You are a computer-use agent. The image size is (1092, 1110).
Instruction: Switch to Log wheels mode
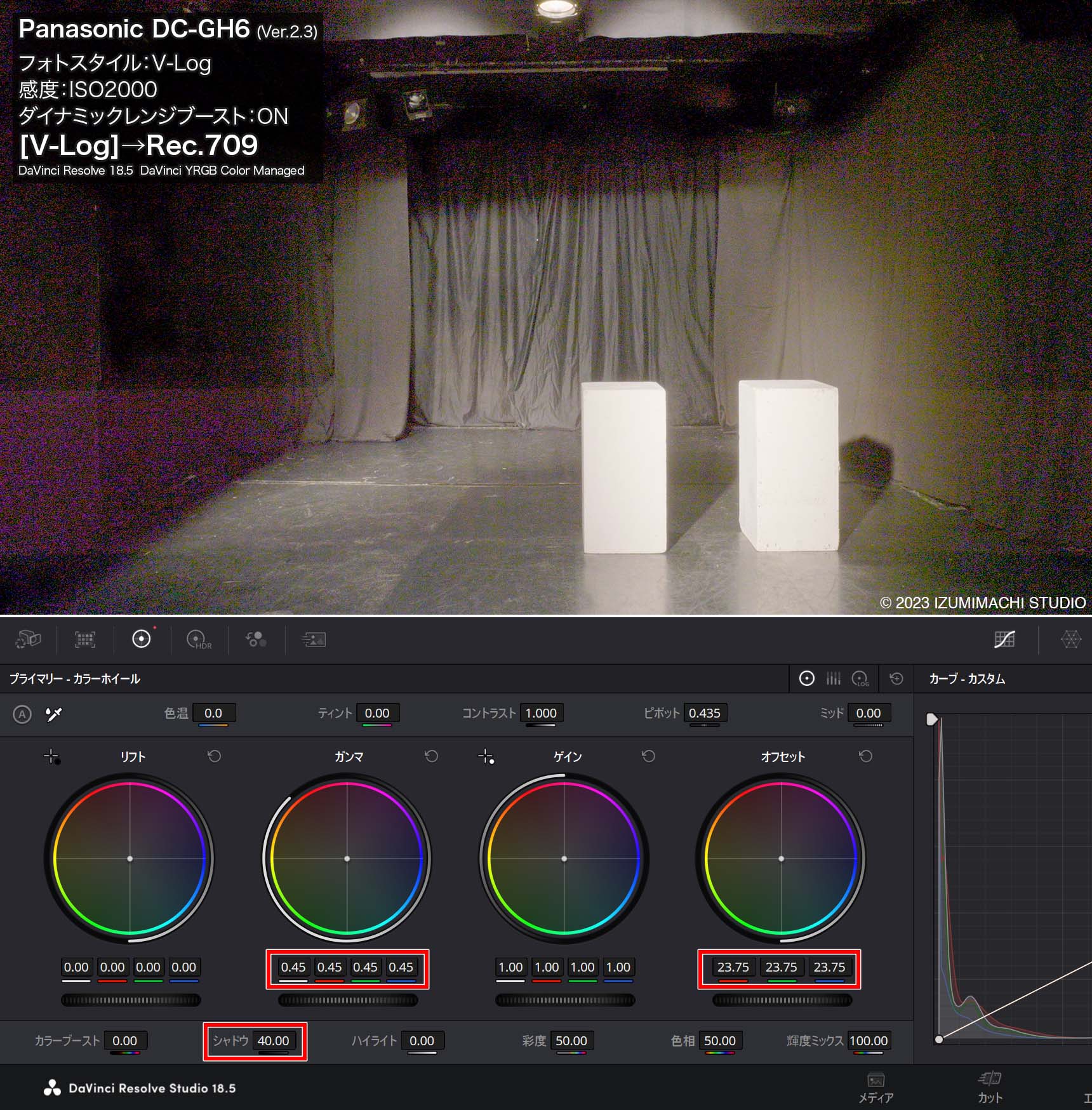click(x=860, y=679)
